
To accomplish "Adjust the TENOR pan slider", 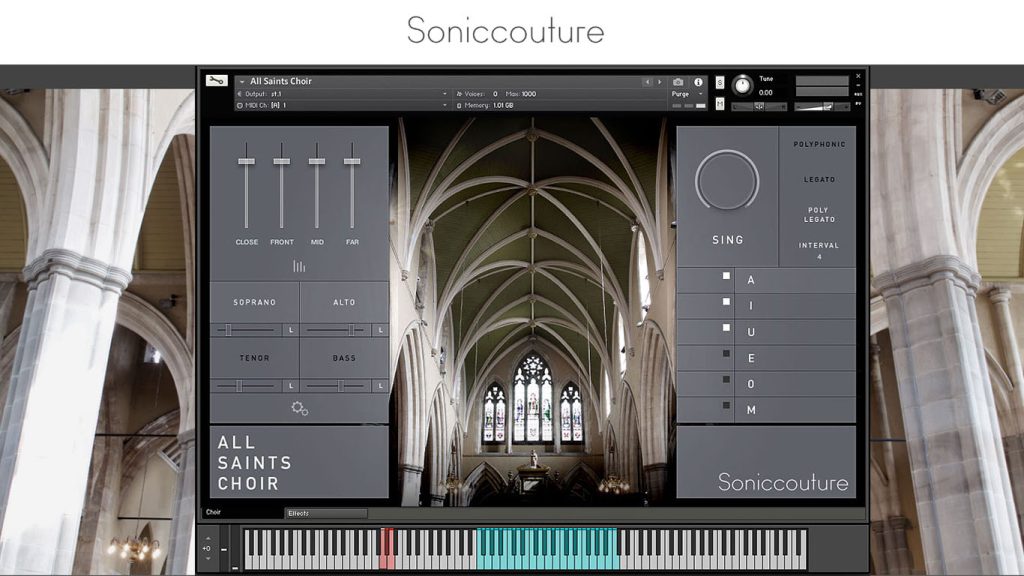I will [239, 386].
